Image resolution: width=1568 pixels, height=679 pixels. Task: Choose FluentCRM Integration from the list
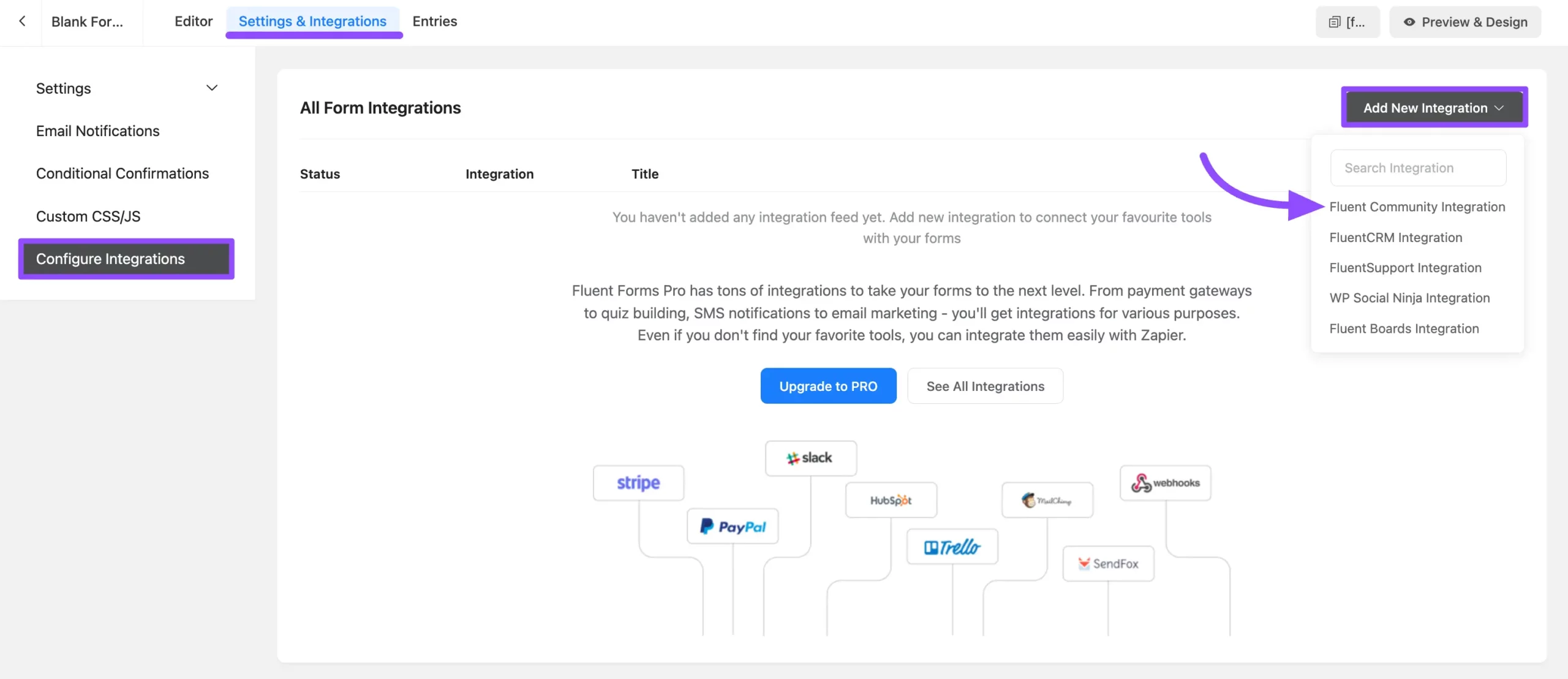click(x=1395, y=238)
